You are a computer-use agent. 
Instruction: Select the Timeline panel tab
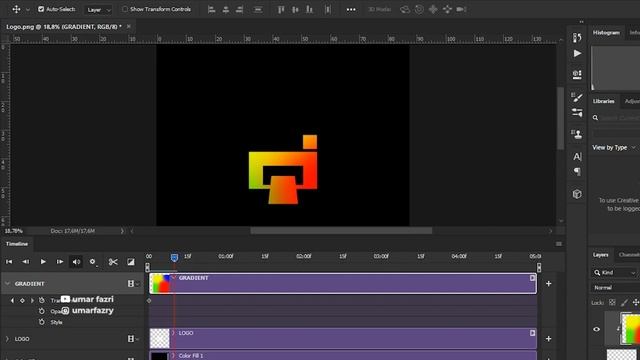point(17,244)
